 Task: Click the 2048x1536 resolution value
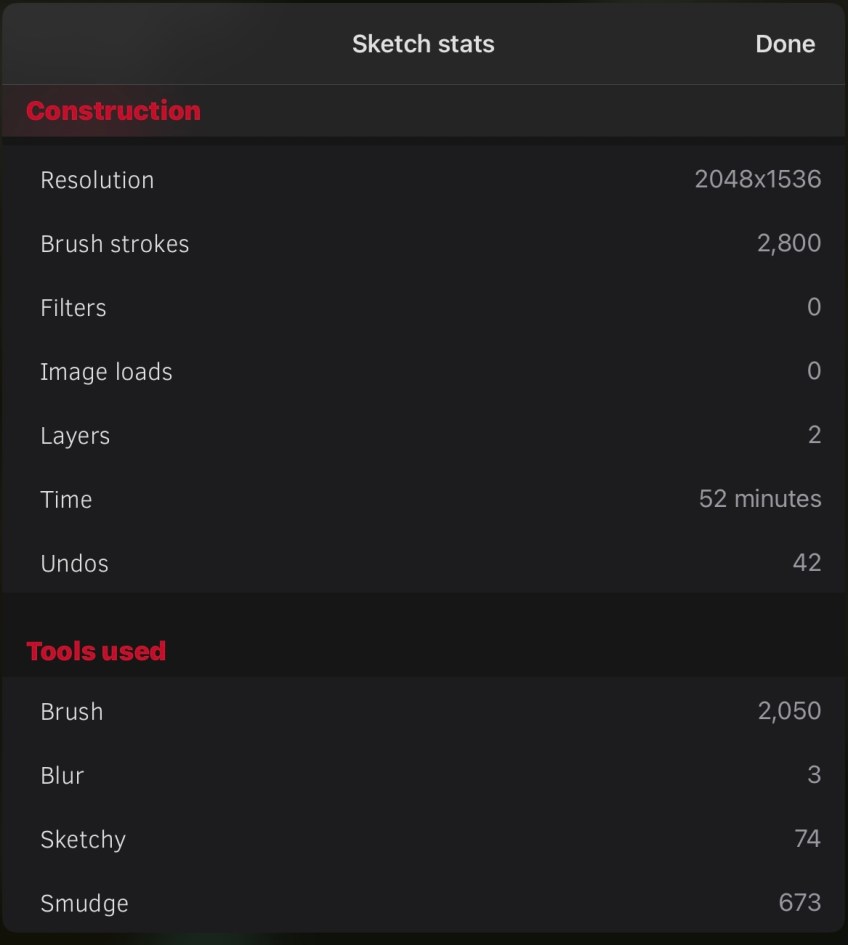coord(757,180)
